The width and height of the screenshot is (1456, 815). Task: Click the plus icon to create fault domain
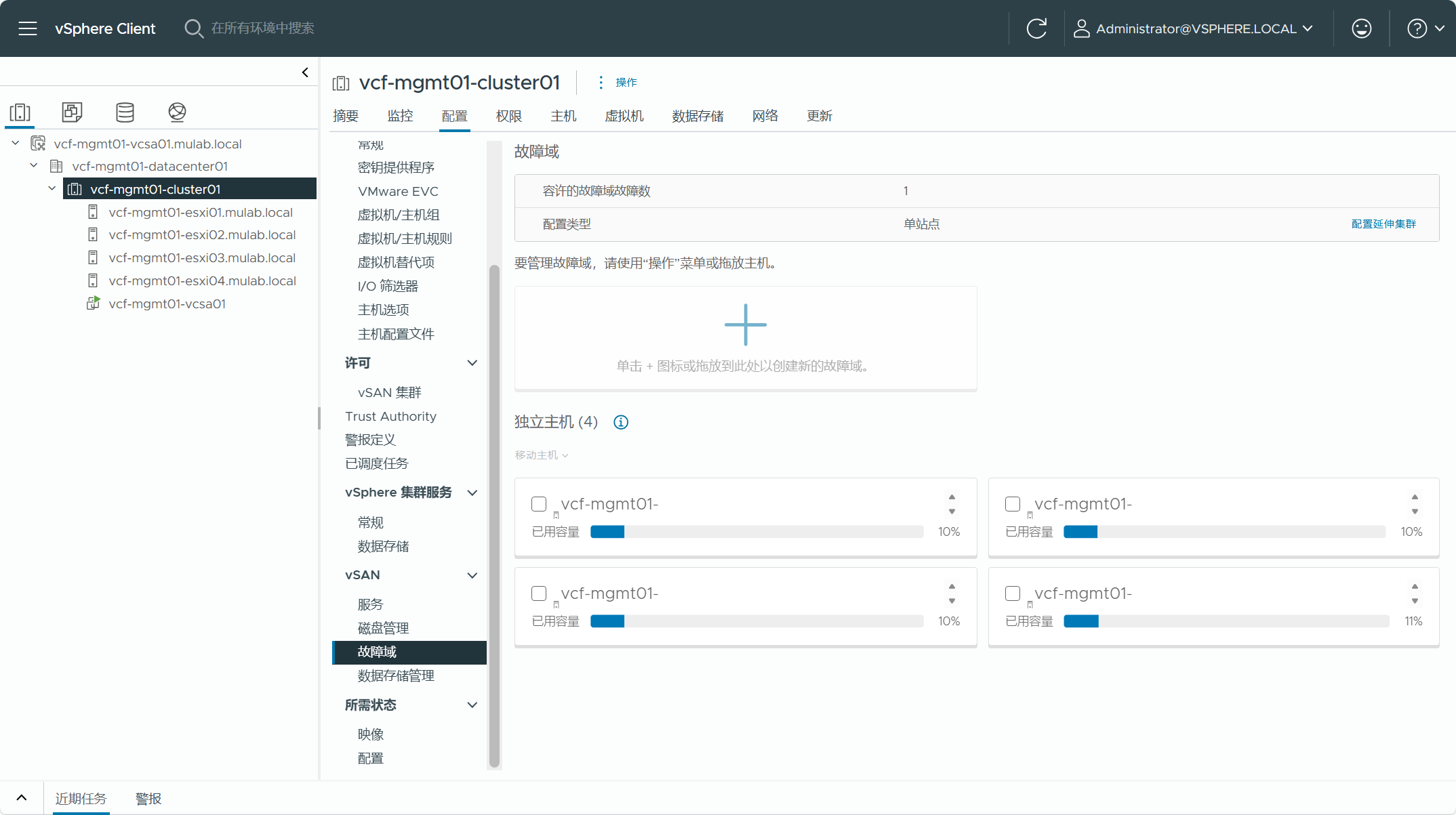pos(745,325)
